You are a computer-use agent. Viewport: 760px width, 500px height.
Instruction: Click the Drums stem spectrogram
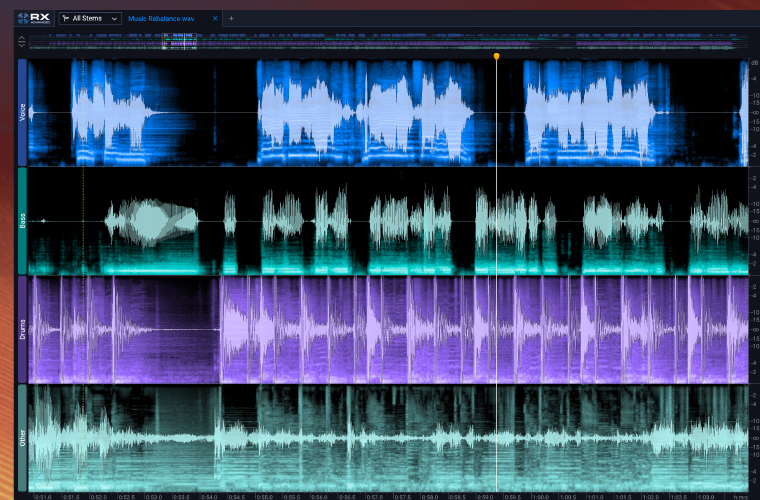[x=380, y=329]
